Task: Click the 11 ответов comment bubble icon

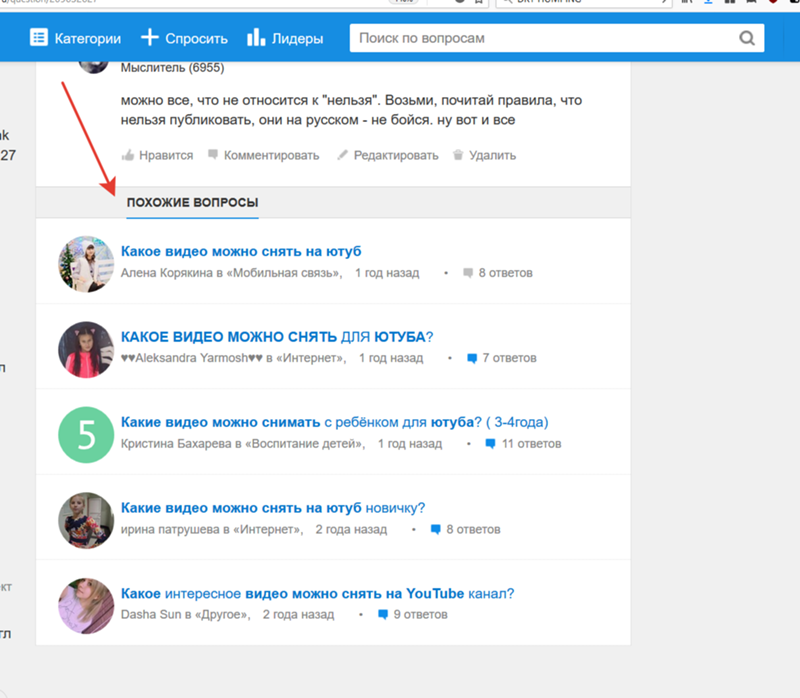Action: (490, 444)
